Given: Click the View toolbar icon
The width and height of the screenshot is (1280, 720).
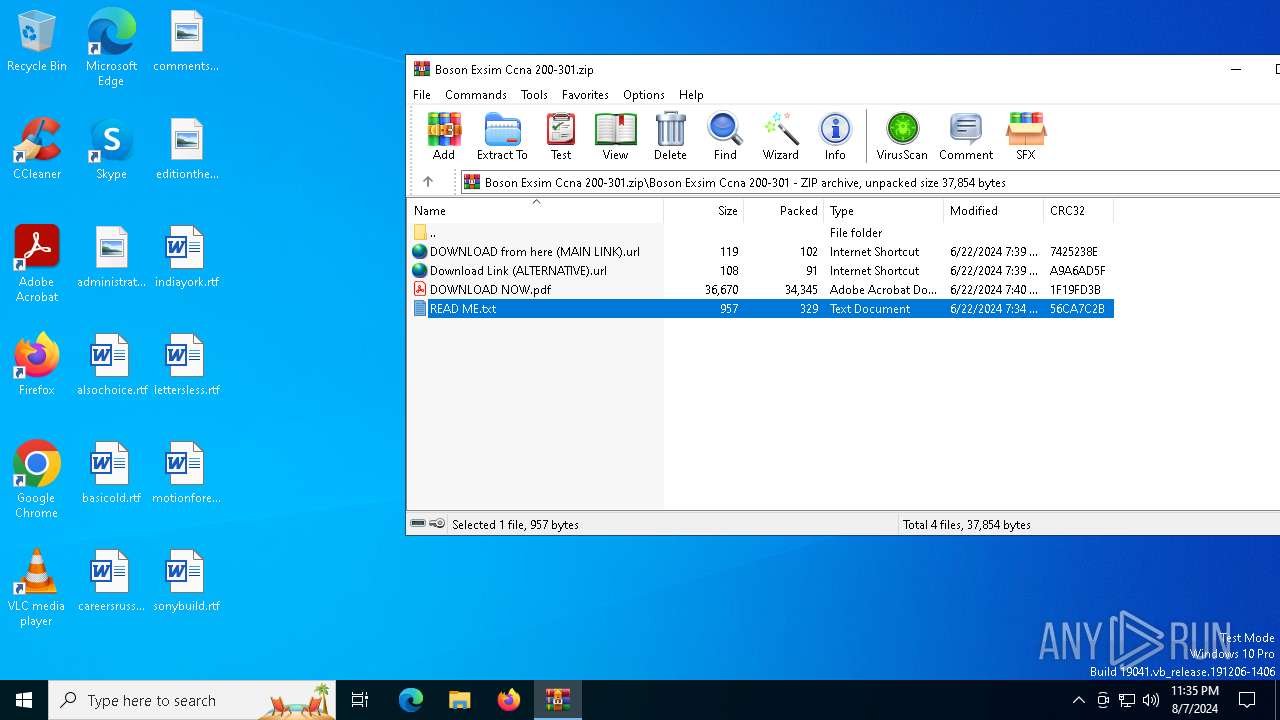Looking at the screenshot, I should [615, 136].
